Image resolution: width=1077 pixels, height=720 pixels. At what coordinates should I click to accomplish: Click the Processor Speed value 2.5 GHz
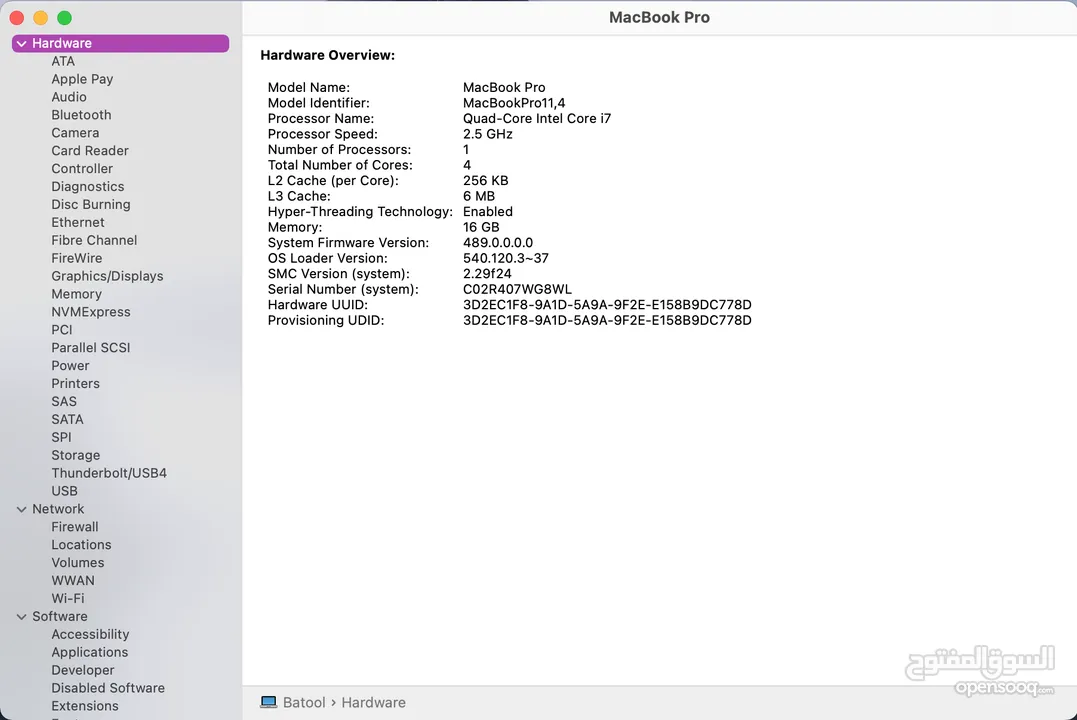(487, 134)
